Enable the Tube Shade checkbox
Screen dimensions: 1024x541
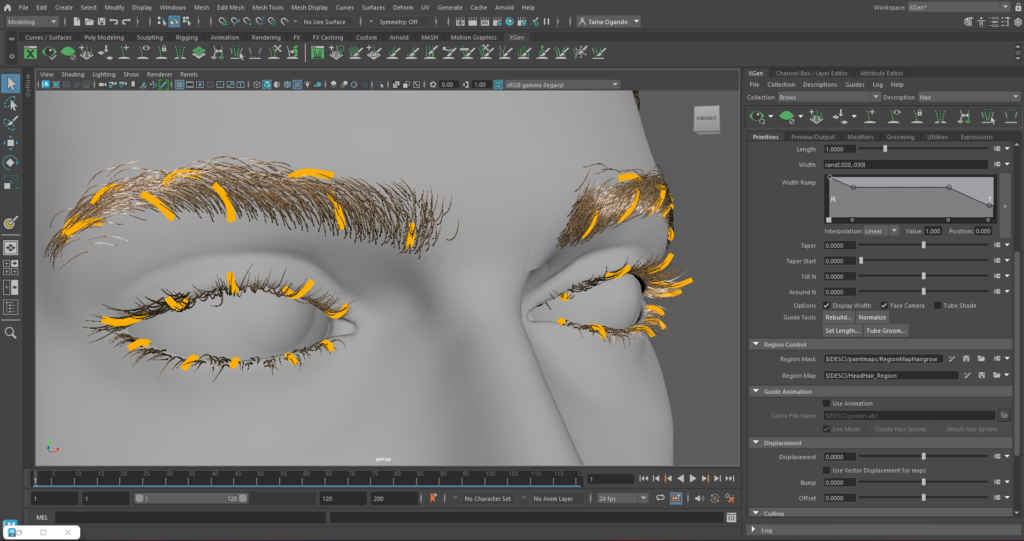pos(937,305)
